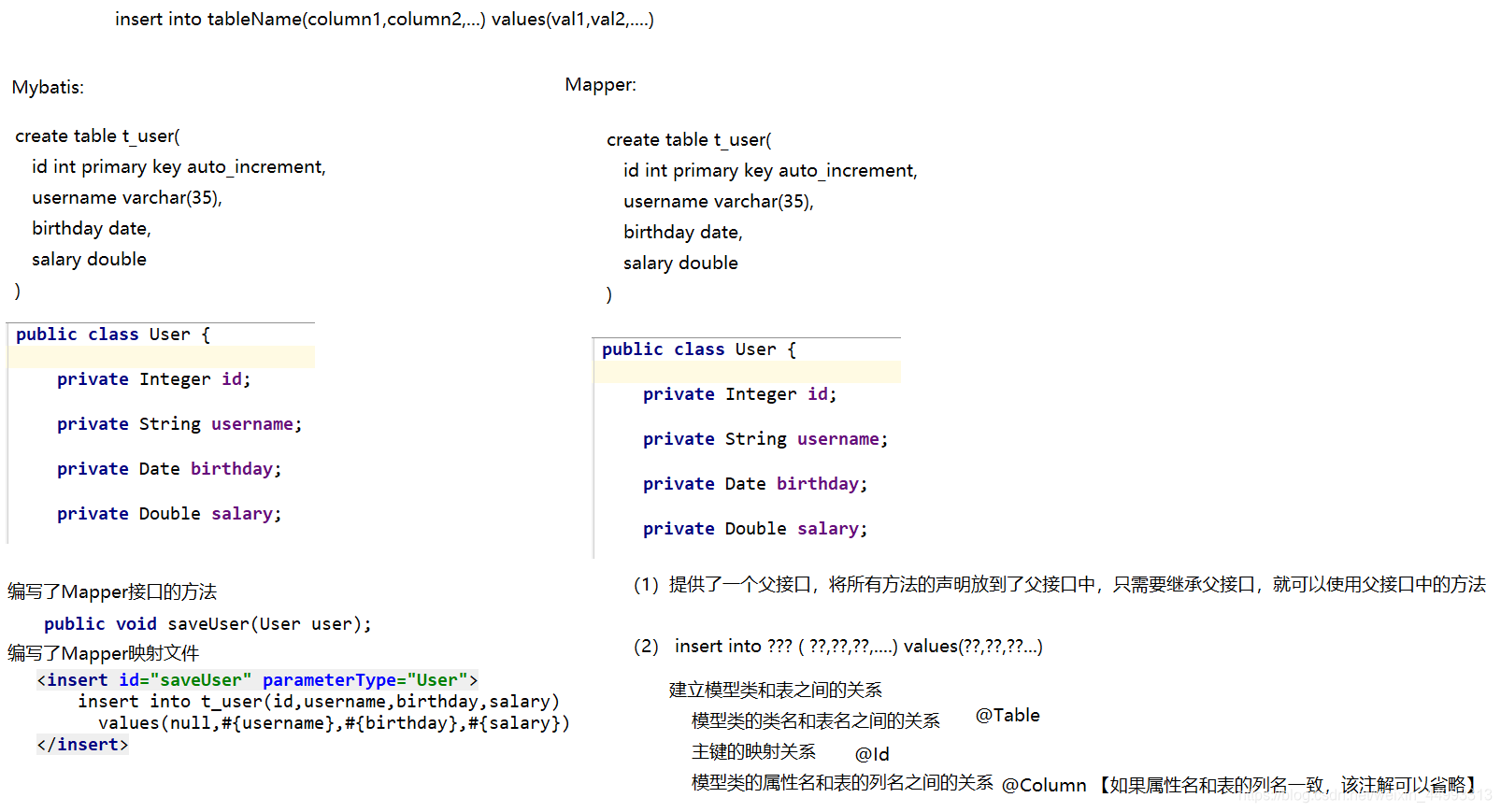Click 'private Integer id;' in left code block
Viewport: 1501px width, 812px height.
click(153, 379)
